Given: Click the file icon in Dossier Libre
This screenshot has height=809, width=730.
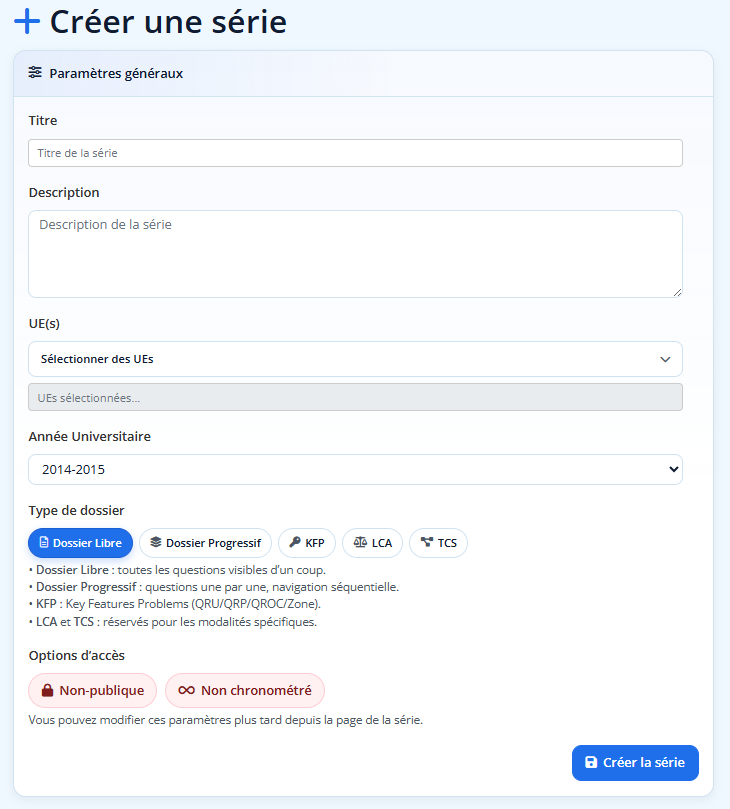Looking at the screenshot, I should pos(44,543).
